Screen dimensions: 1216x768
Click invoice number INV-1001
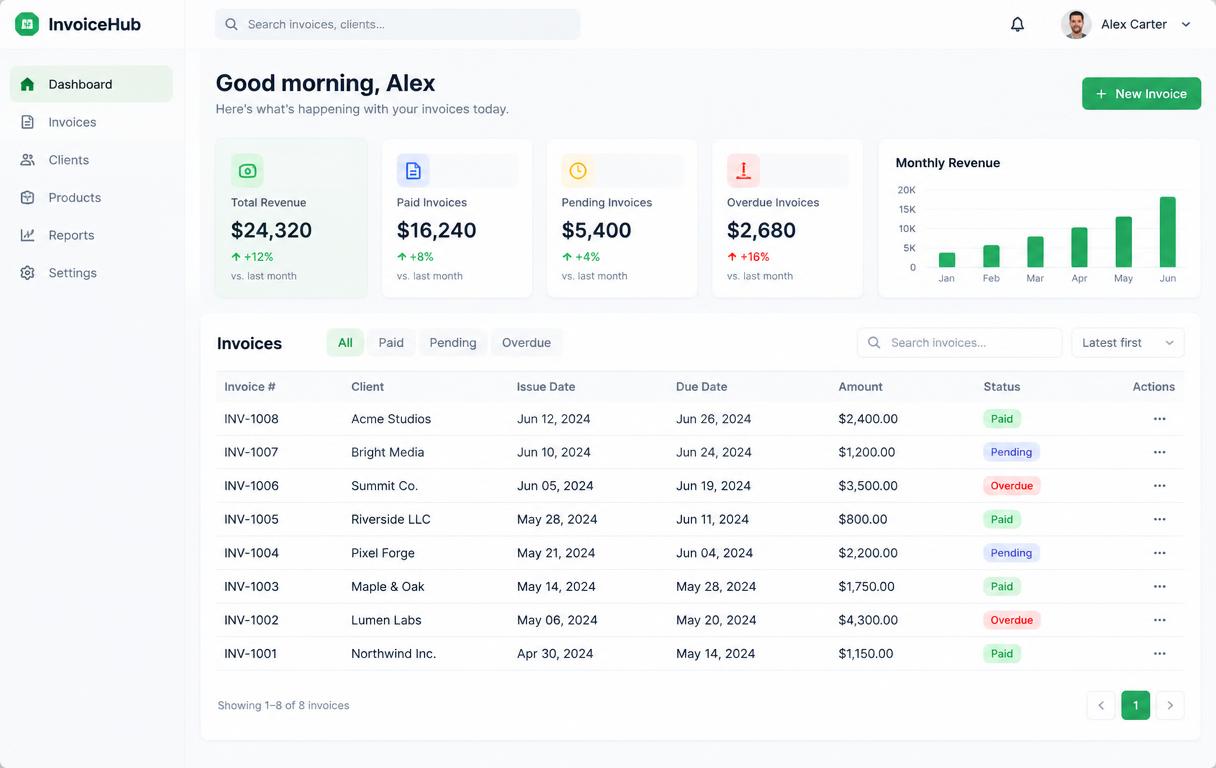click(250, 653)
